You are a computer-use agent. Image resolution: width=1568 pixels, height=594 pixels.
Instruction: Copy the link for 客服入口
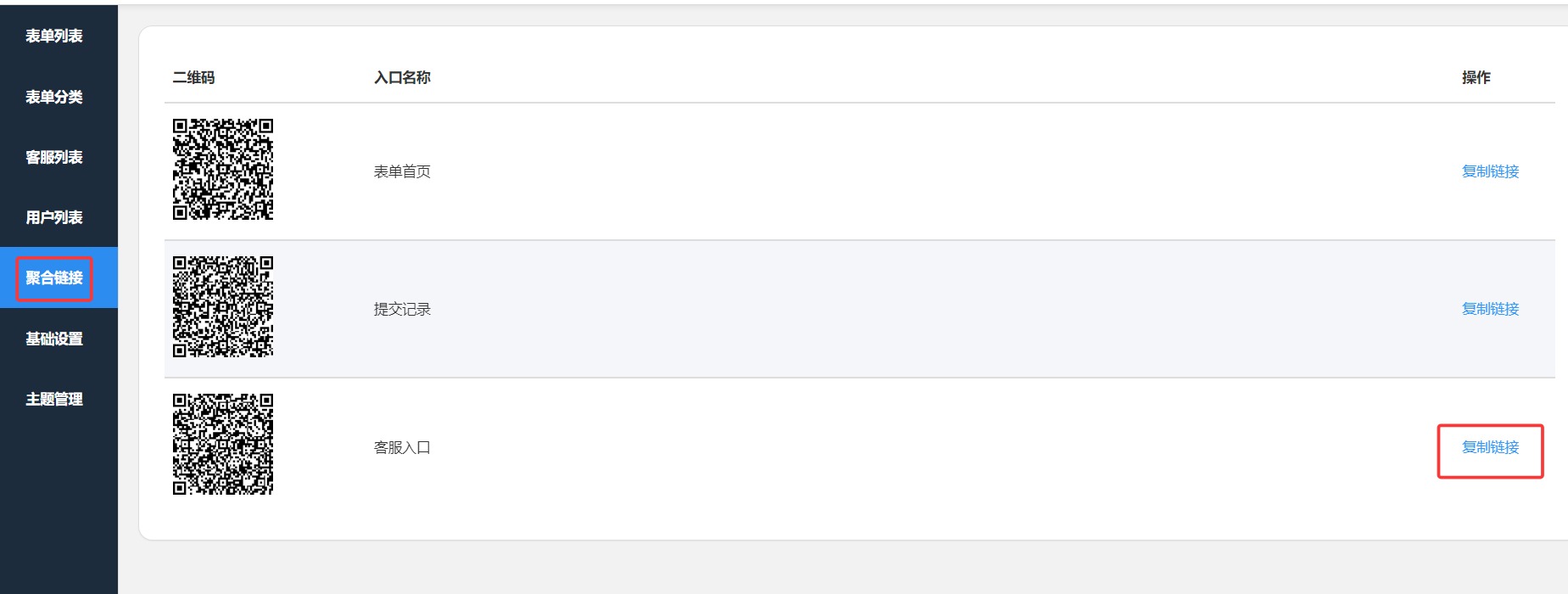1490,447
